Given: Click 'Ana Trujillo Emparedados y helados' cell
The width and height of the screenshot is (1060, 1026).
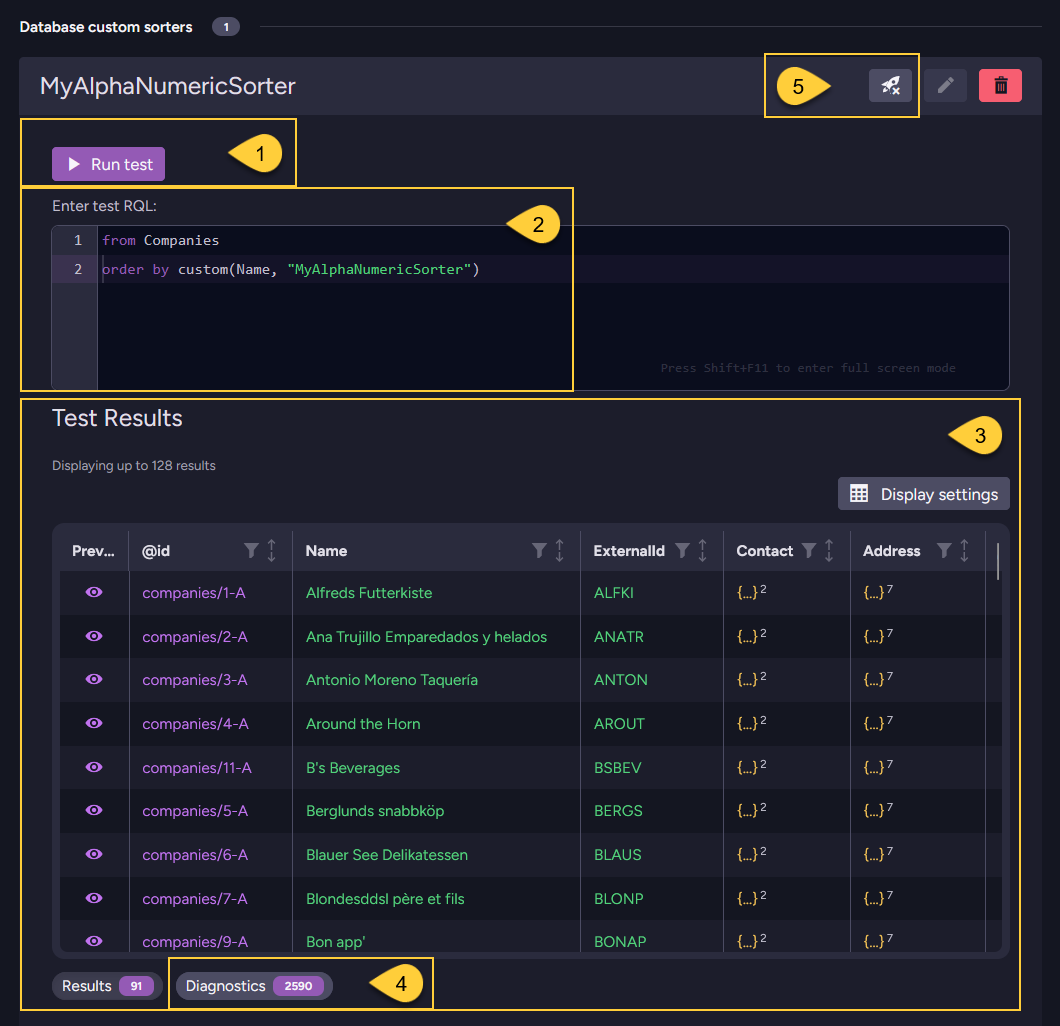Looking at the screenshot, I should [x=427, y=637].
